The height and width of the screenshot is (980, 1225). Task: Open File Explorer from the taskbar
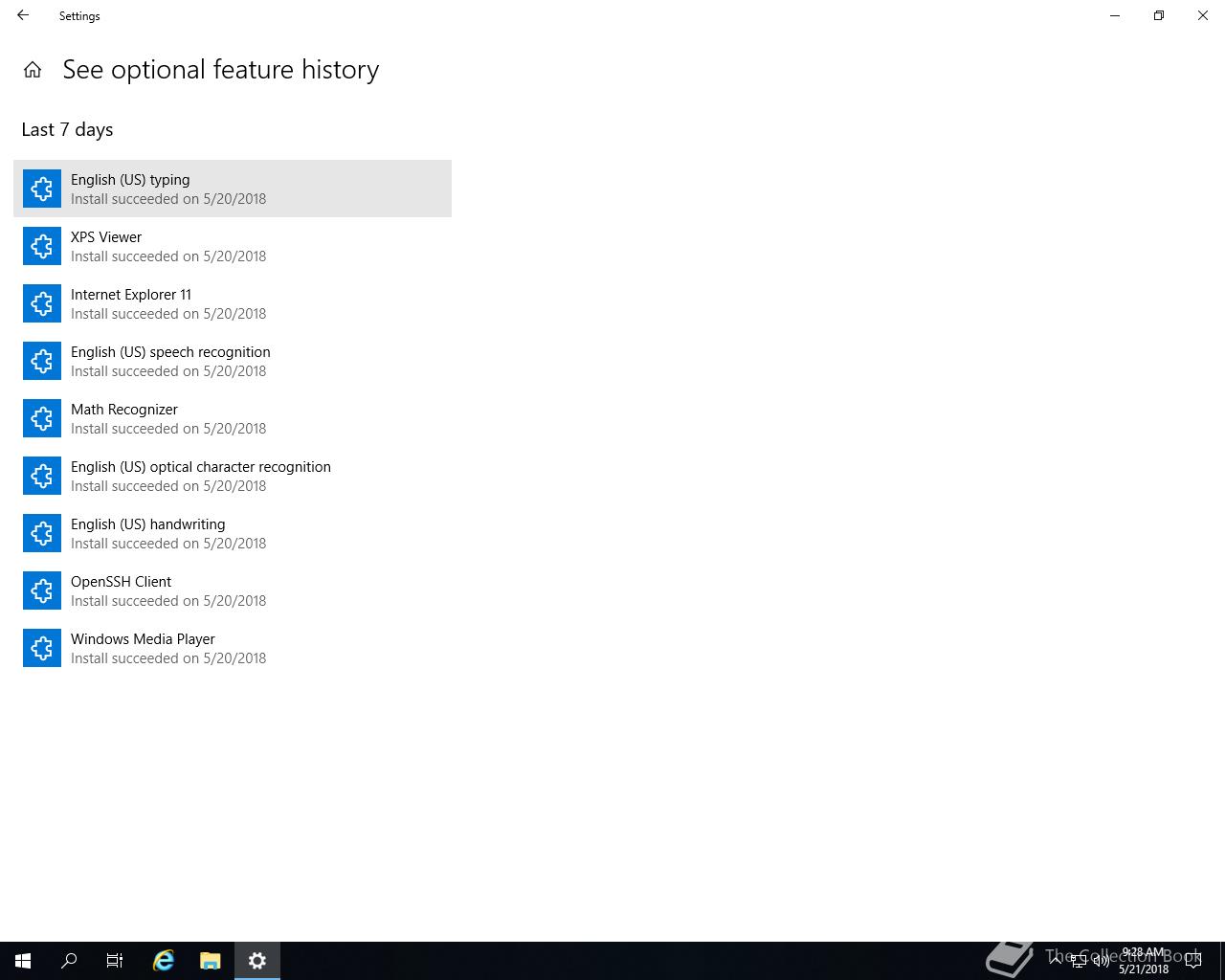(x=211, y=961)
